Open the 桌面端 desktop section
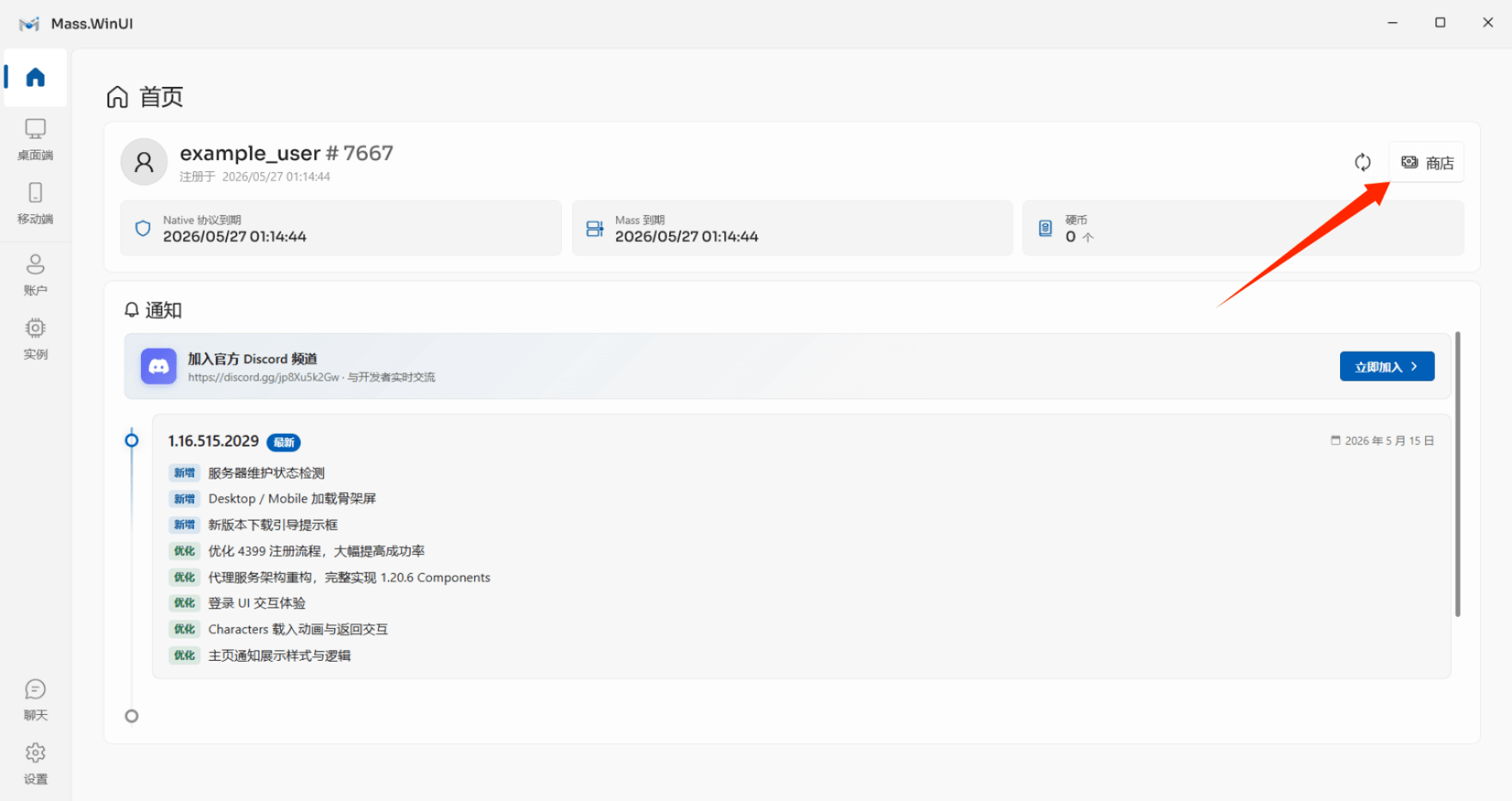Viewport: 1512px width, 801px height. pos(36,139)
